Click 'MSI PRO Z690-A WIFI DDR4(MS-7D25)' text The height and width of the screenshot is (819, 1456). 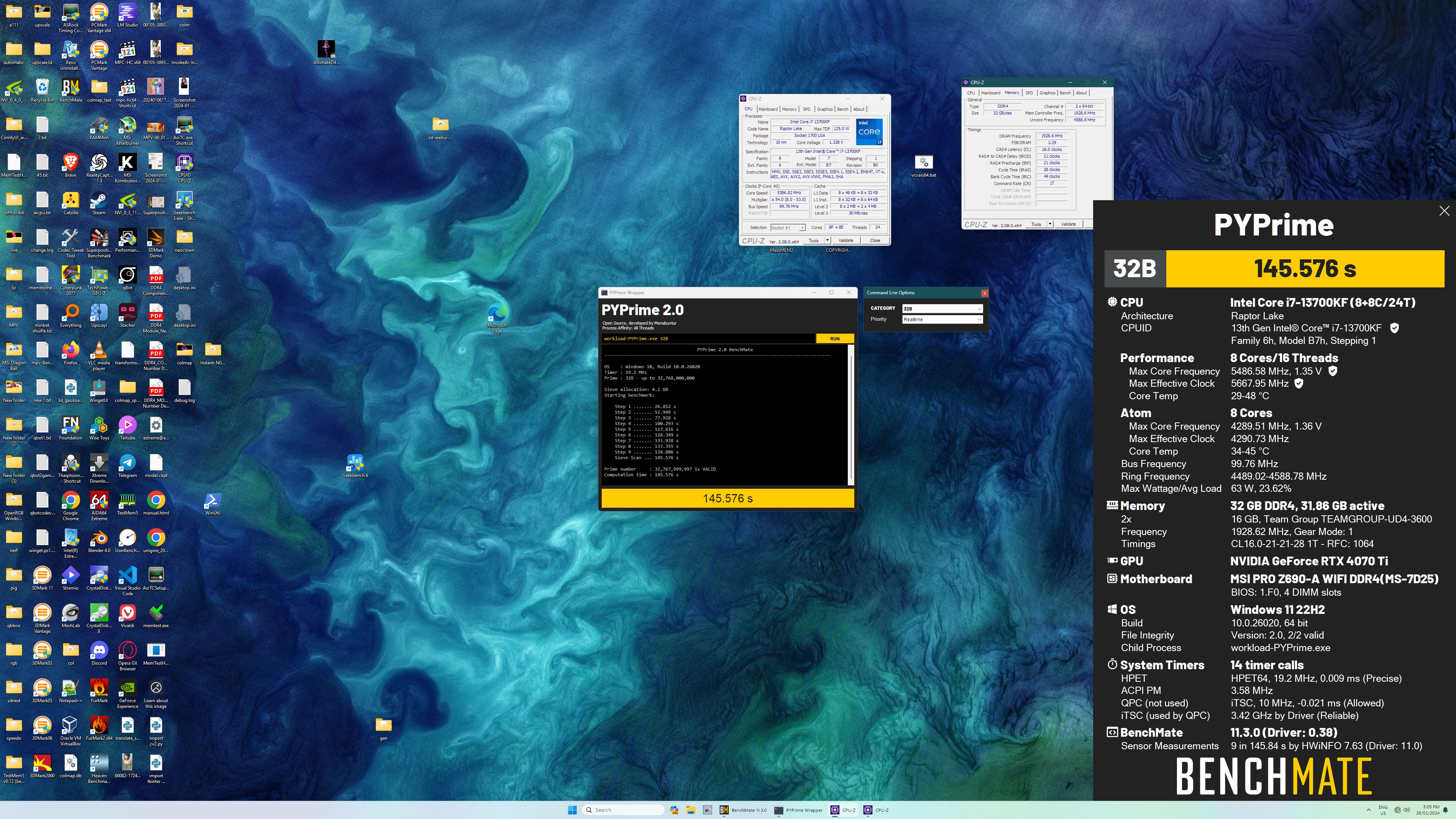tap(1334, 579)
